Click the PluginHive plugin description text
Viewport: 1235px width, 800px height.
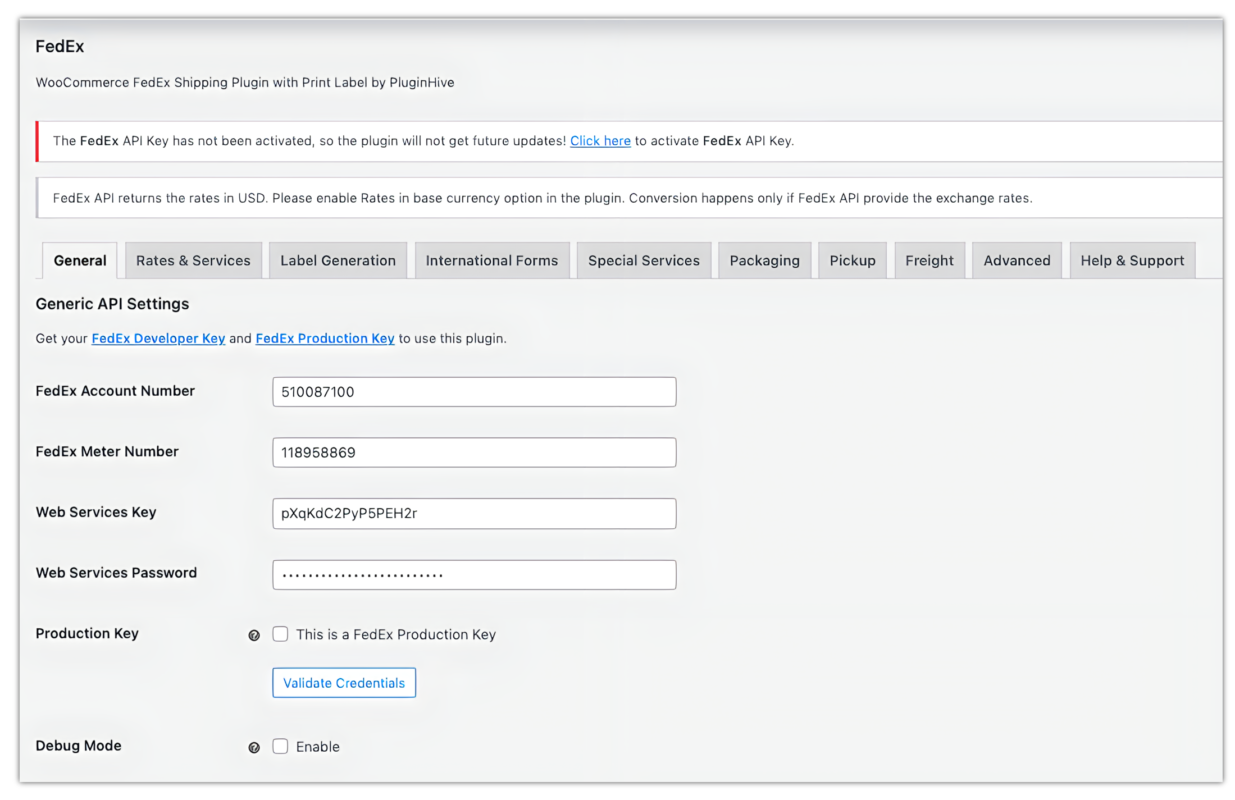coord(245,83)
